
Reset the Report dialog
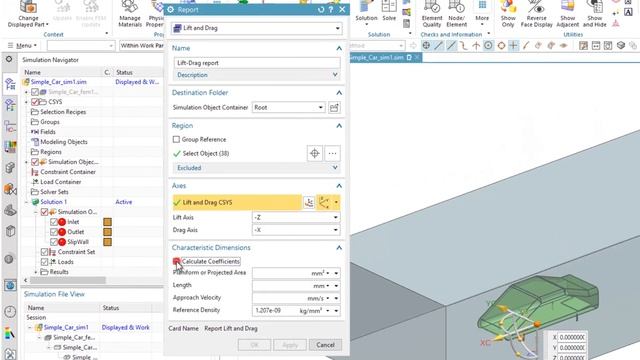[321, 9]
